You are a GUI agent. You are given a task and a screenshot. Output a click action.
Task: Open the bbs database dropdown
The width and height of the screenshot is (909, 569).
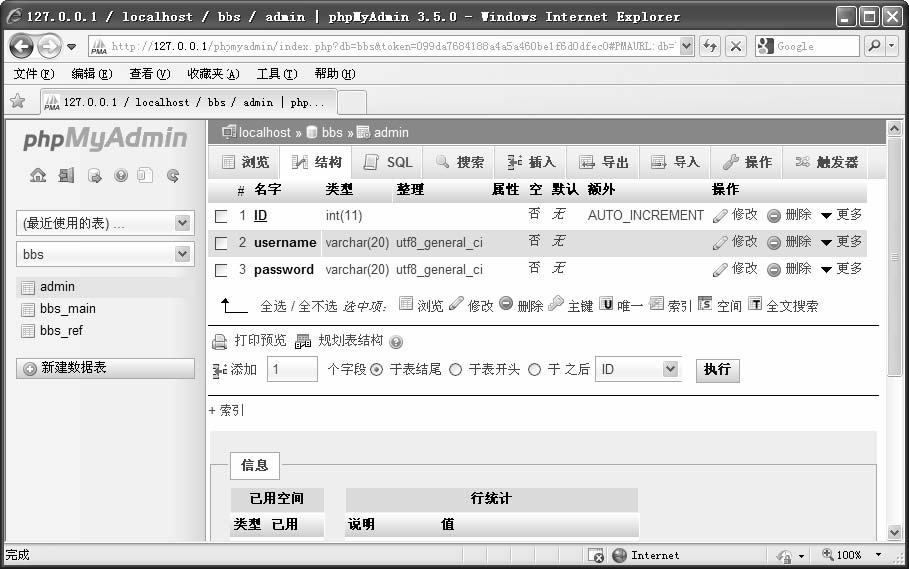[106, 254]
